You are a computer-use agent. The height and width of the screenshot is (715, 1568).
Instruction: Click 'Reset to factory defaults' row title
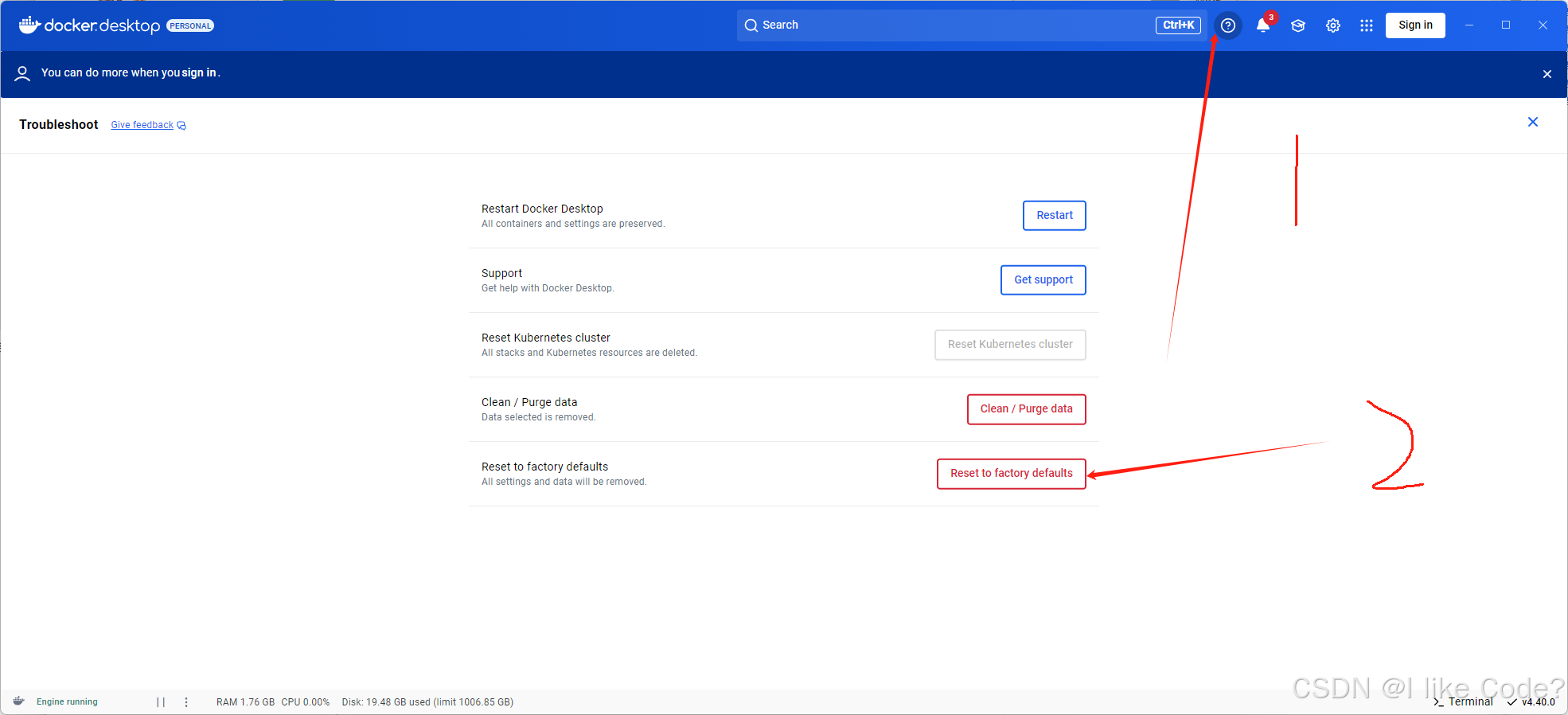[x=544, y=467]
